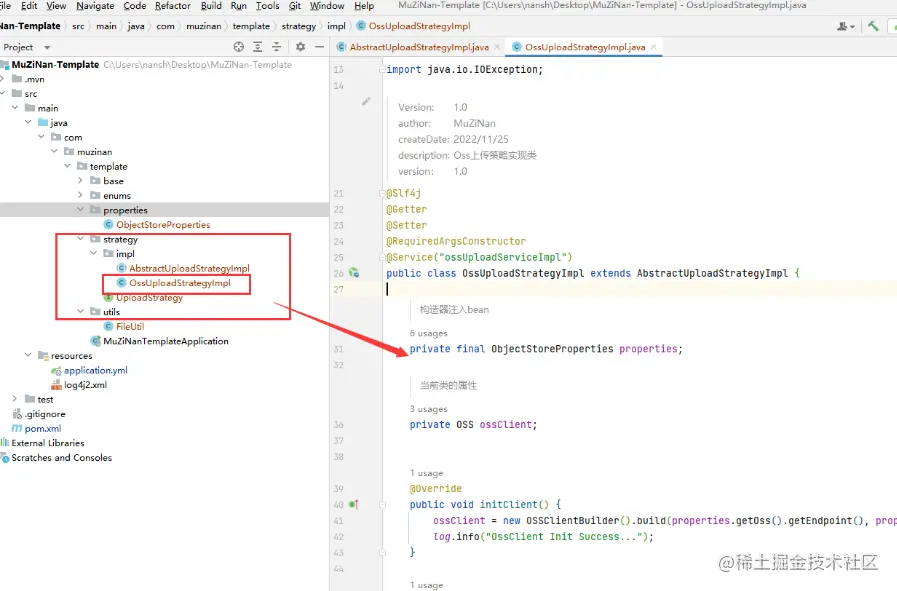Open Project panel settings gear
The height and width of the screenshot is (591, 897).
click(x=300, y=47)
